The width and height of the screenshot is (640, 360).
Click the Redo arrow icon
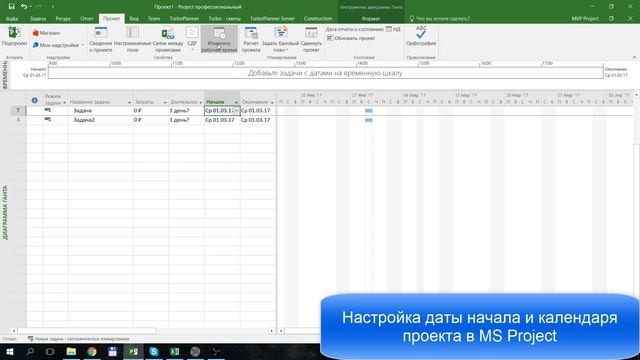pos(39,7)
